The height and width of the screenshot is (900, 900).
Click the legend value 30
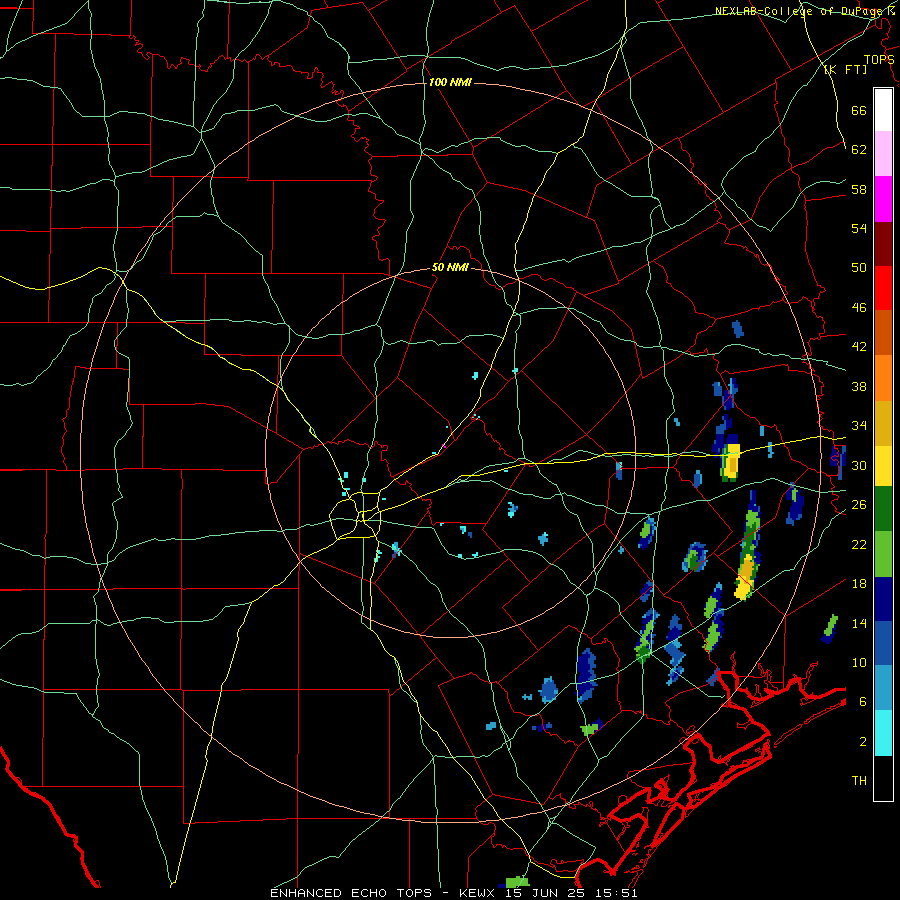click(x=859, y=465)
